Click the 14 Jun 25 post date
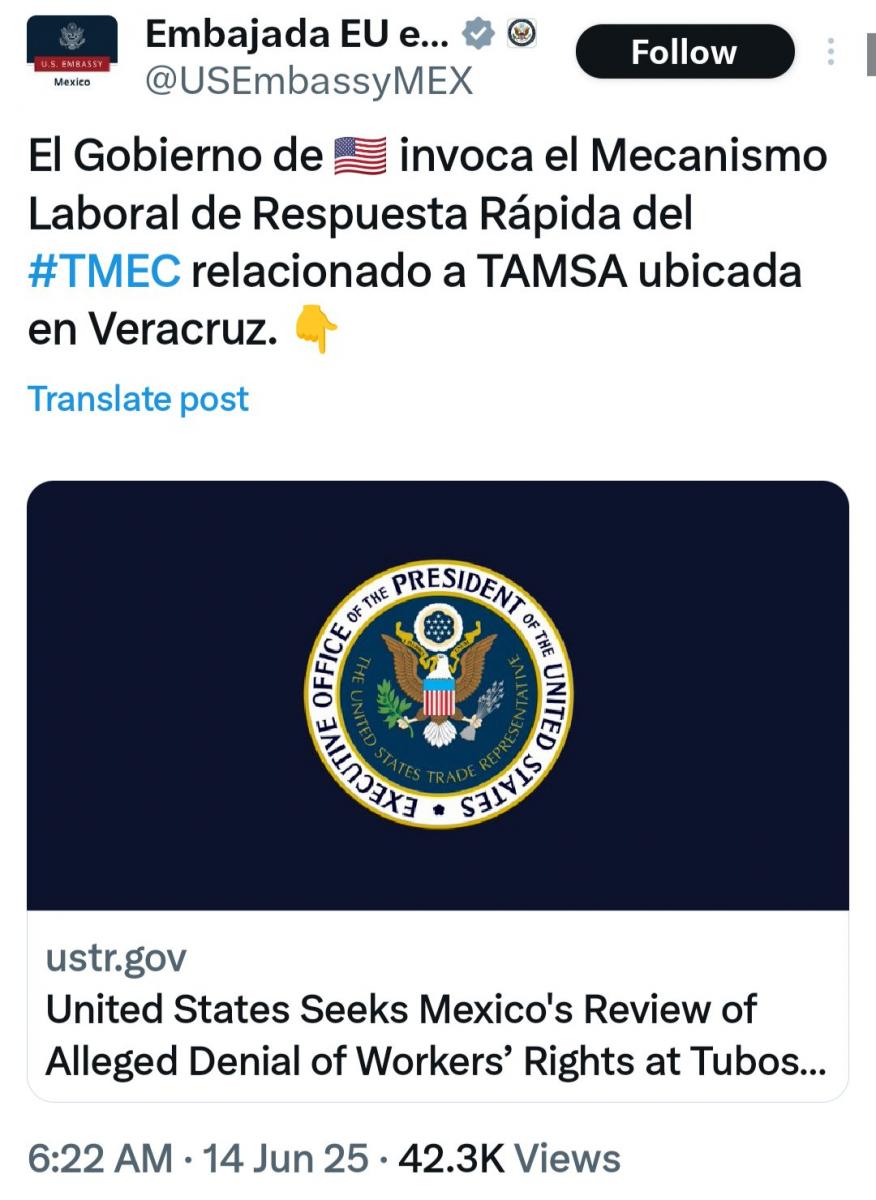The height and width of the screenshot is (1200, 876). click(x=286, y=1158)
